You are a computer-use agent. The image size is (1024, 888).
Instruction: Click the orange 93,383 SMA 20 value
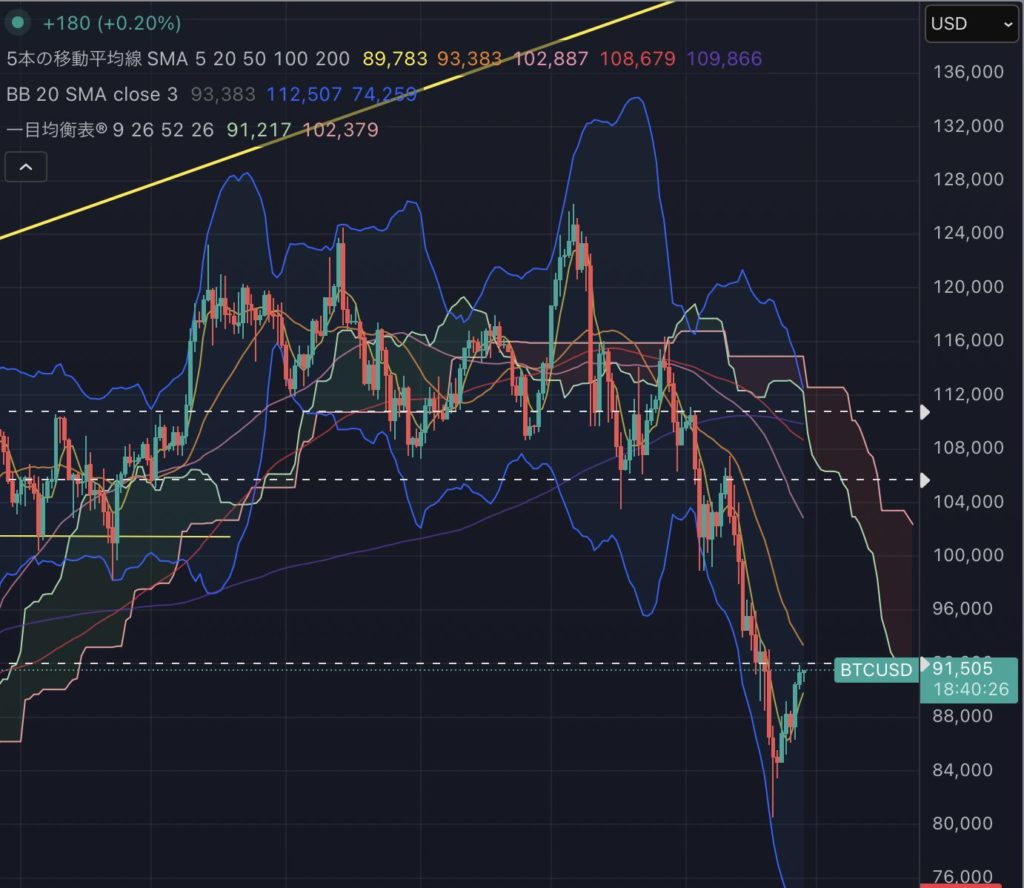coord(470,59)
